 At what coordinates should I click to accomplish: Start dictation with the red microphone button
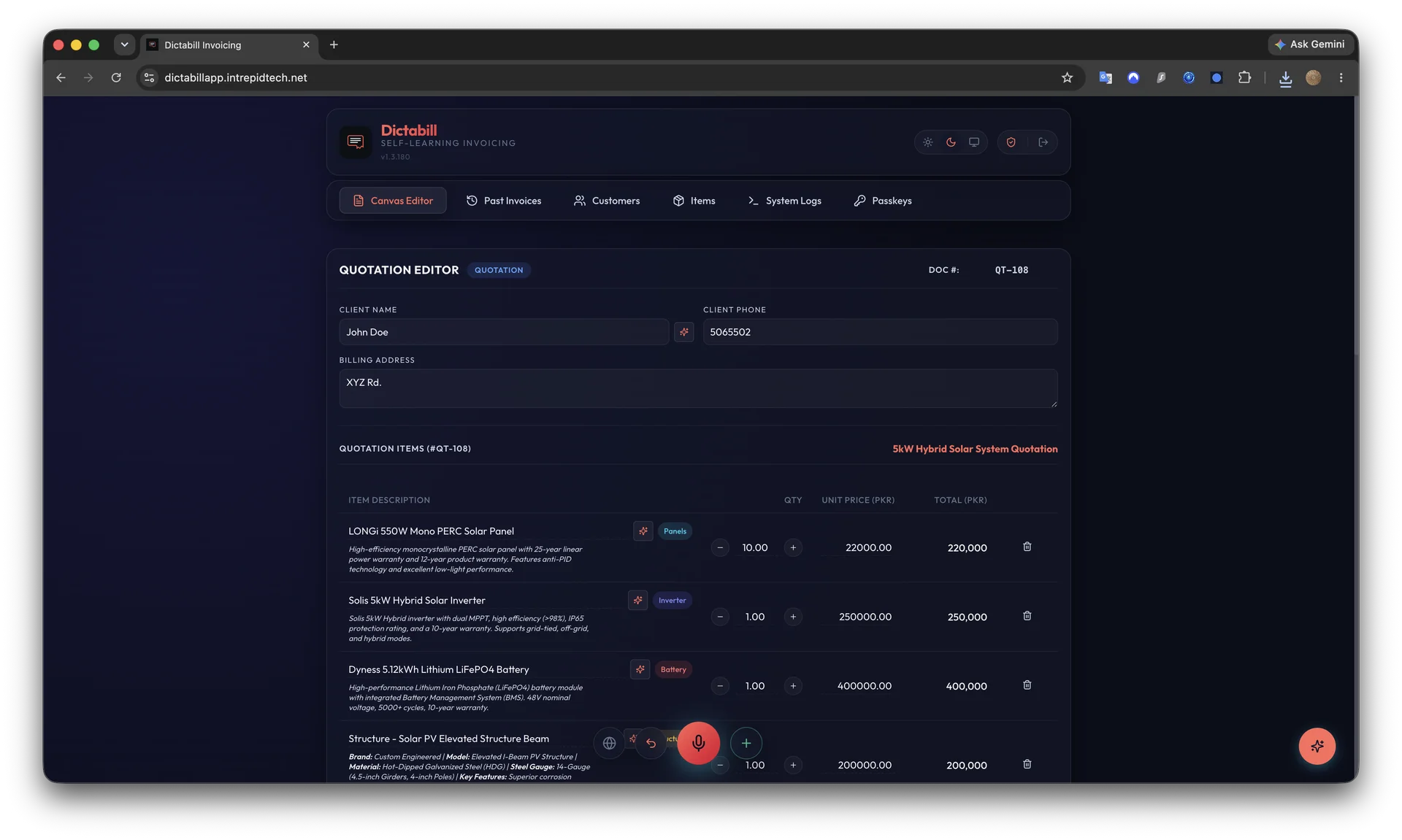pyautogui.click(x=698, y=743)
